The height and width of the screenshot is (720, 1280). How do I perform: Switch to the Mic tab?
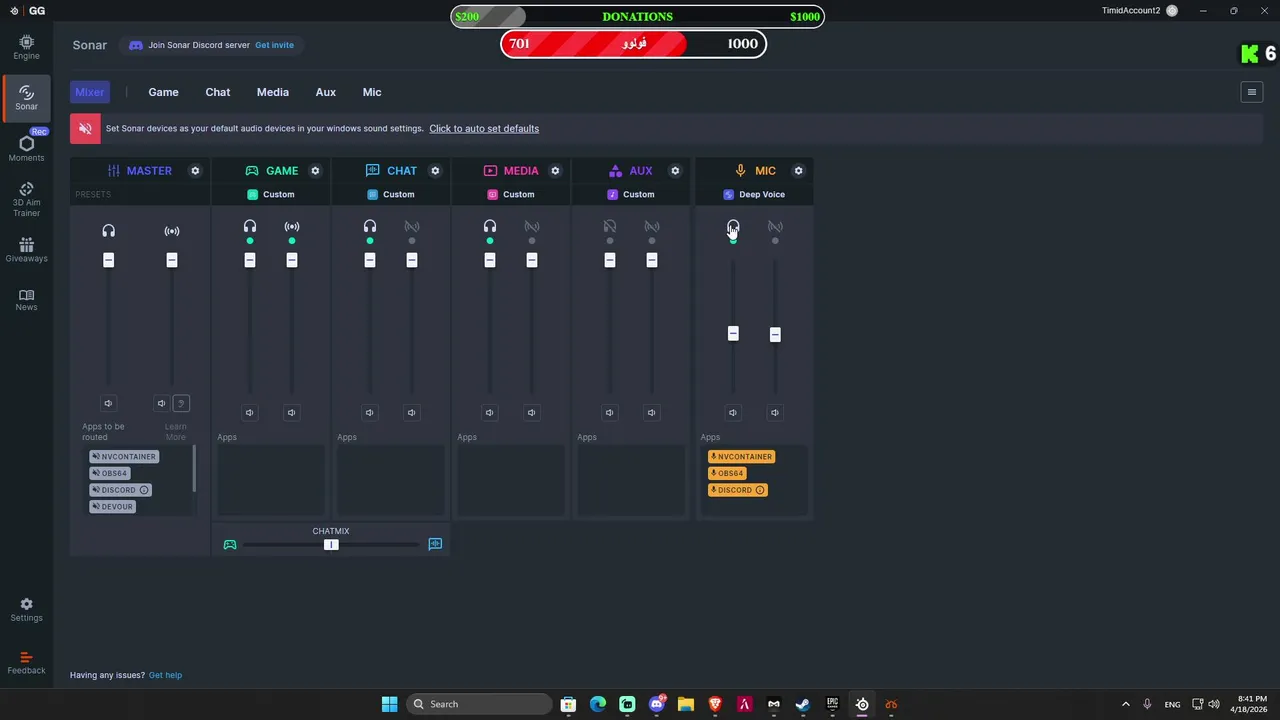(372, 92)
